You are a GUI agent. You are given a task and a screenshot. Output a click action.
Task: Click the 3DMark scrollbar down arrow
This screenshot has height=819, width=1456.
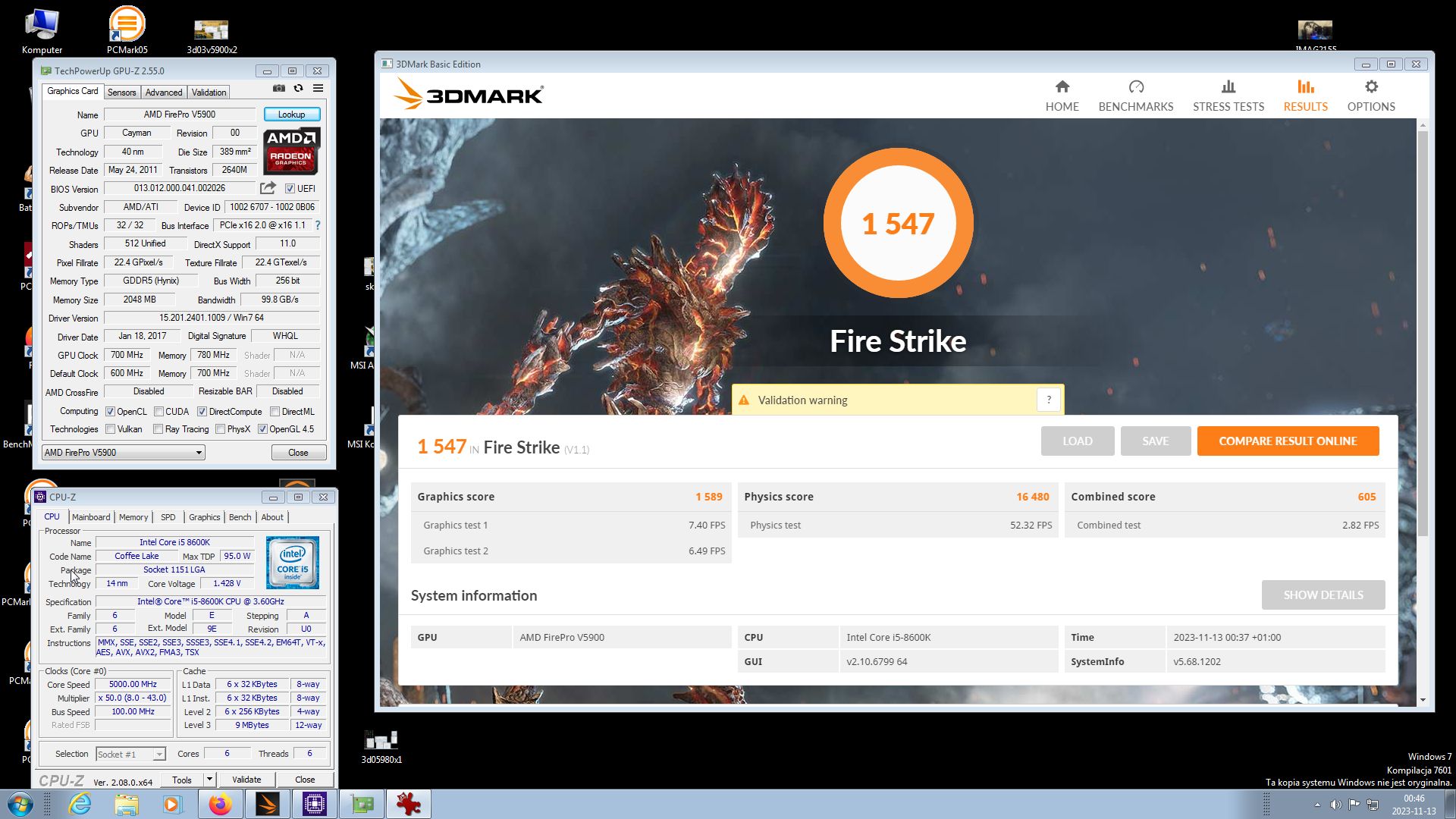(x=1423, y=700)
